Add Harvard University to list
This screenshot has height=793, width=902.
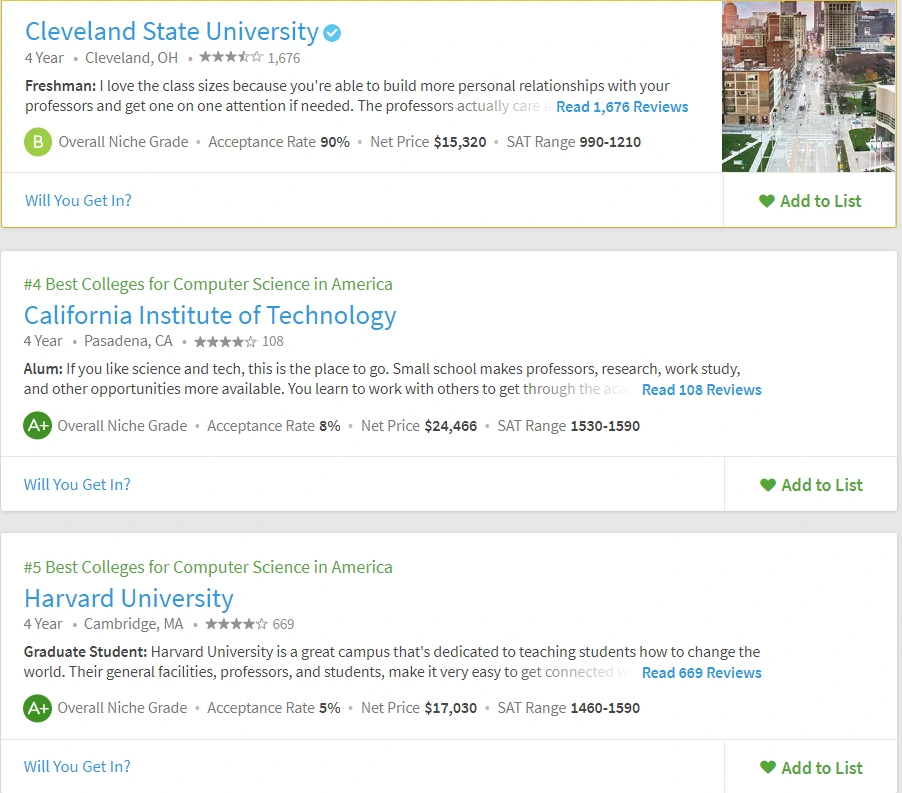(811, 768)
